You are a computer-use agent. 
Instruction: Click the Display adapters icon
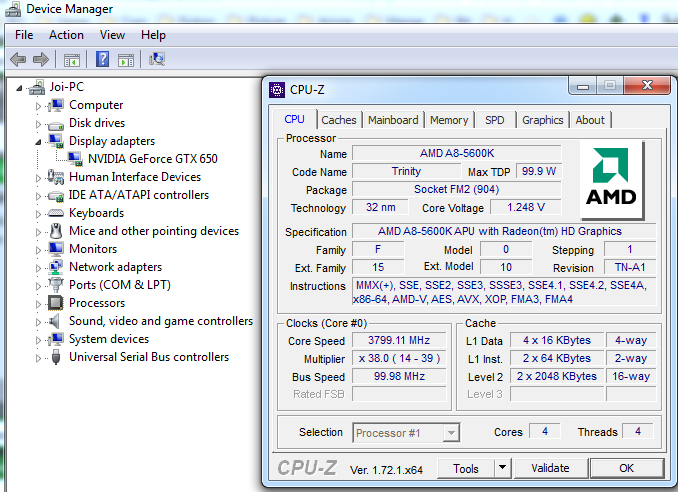[x=56, y=141]
